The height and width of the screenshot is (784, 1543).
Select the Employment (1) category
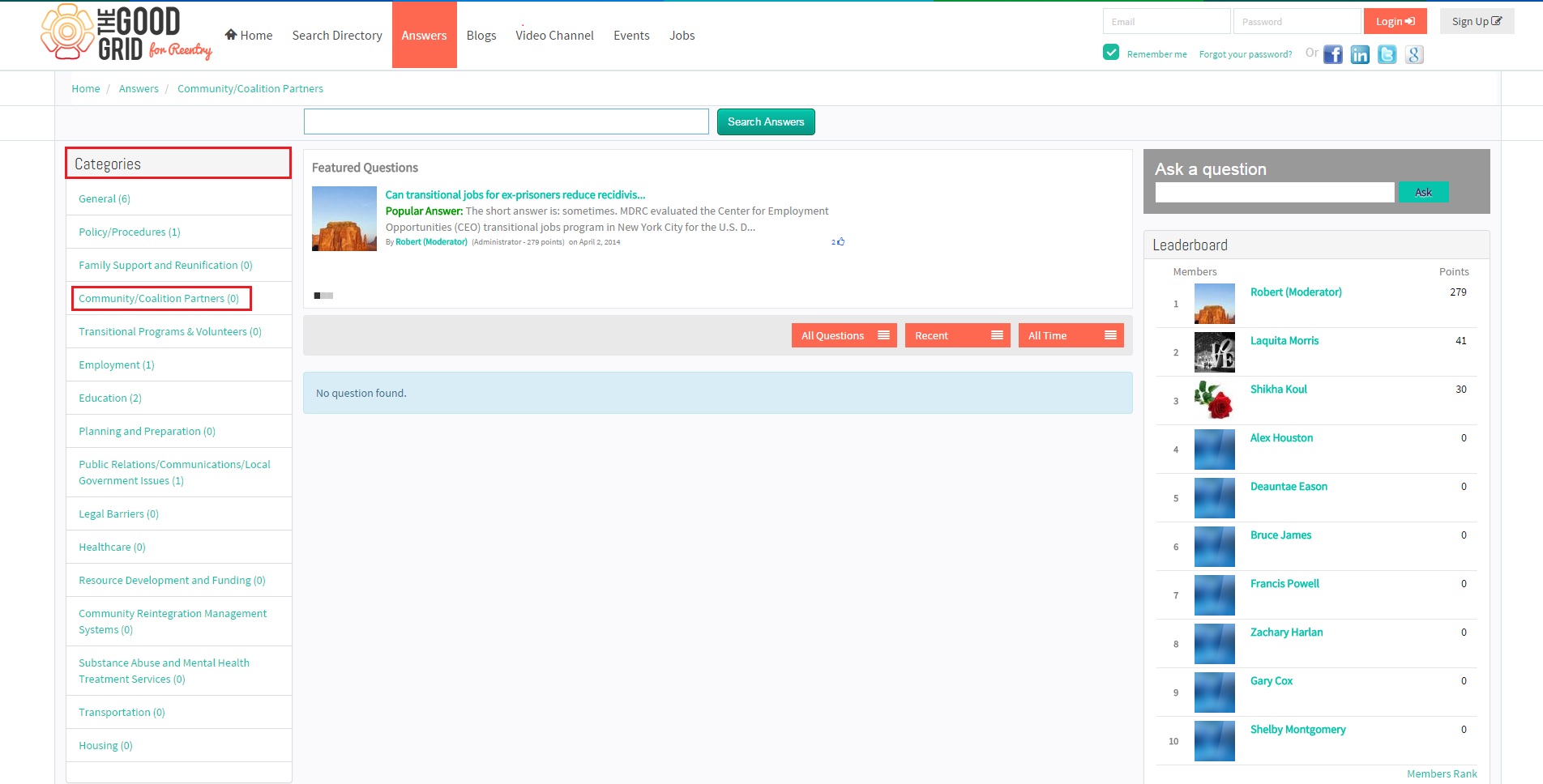pos(117,365)
